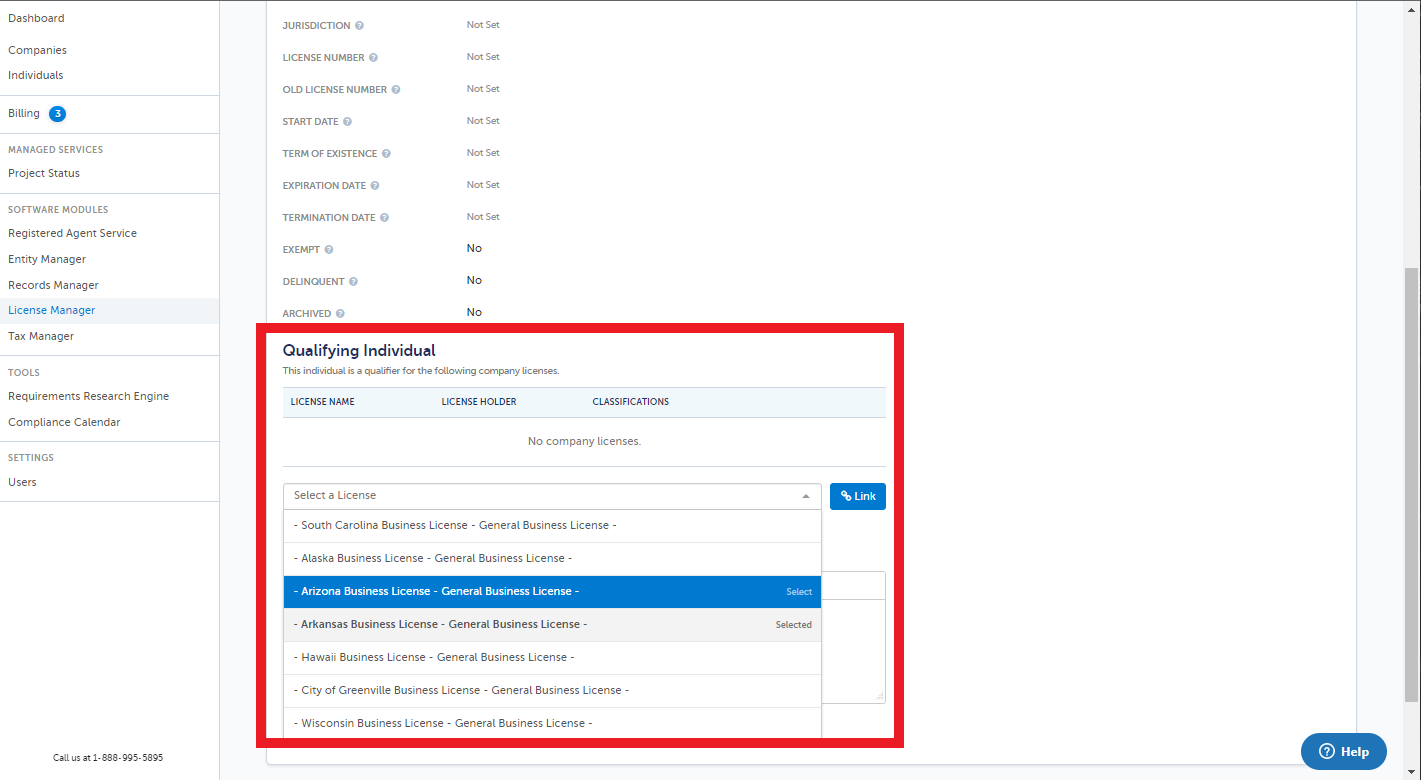
Task: Click the No company licenses text
Action: [584, 441]
